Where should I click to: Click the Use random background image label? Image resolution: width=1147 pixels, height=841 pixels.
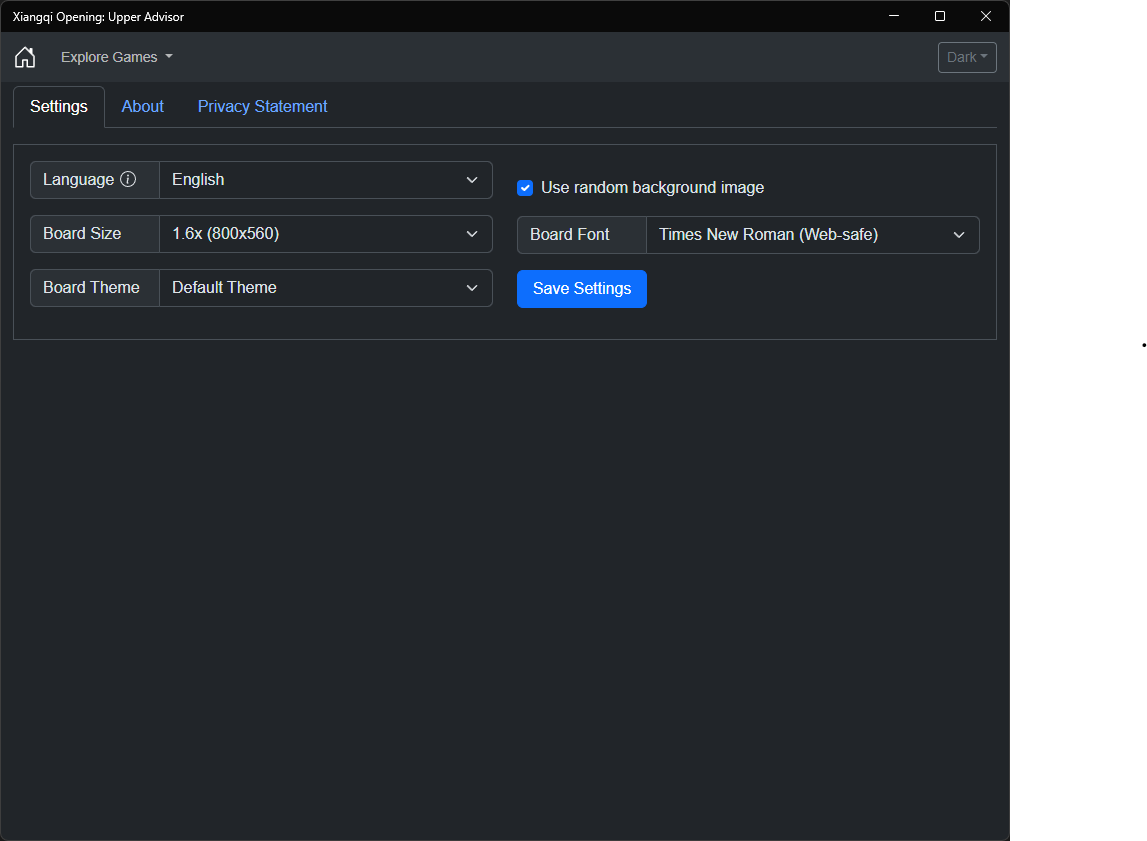click(652, 188)
